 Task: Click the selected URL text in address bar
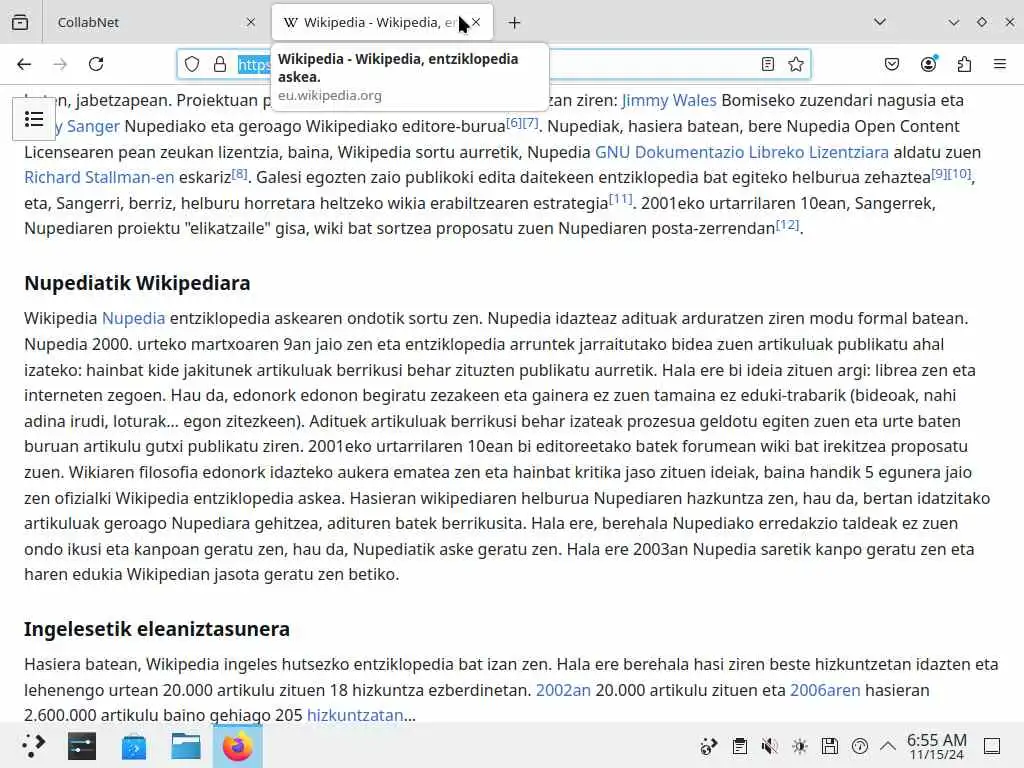pos(254,64)
